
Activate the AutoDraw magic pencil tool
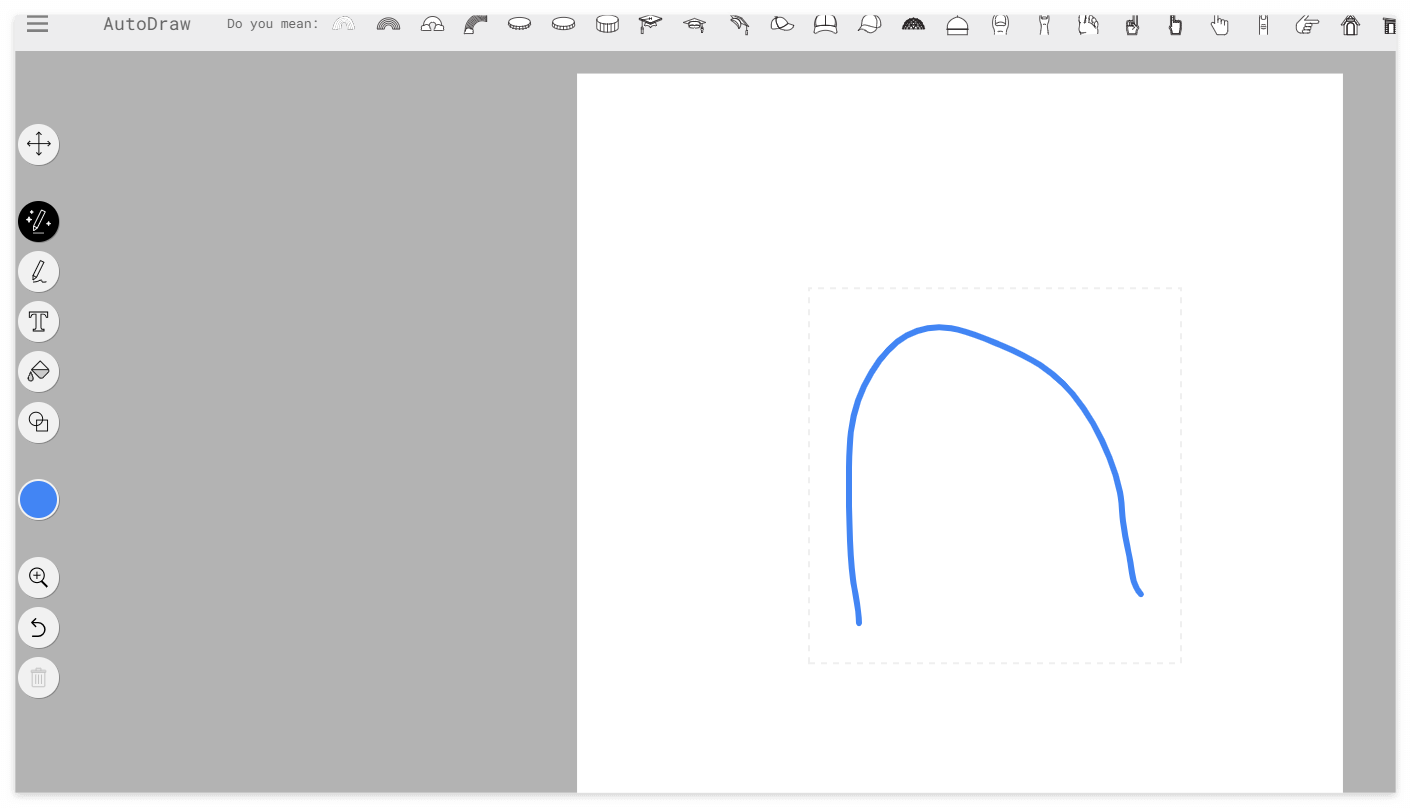(38, 221)
